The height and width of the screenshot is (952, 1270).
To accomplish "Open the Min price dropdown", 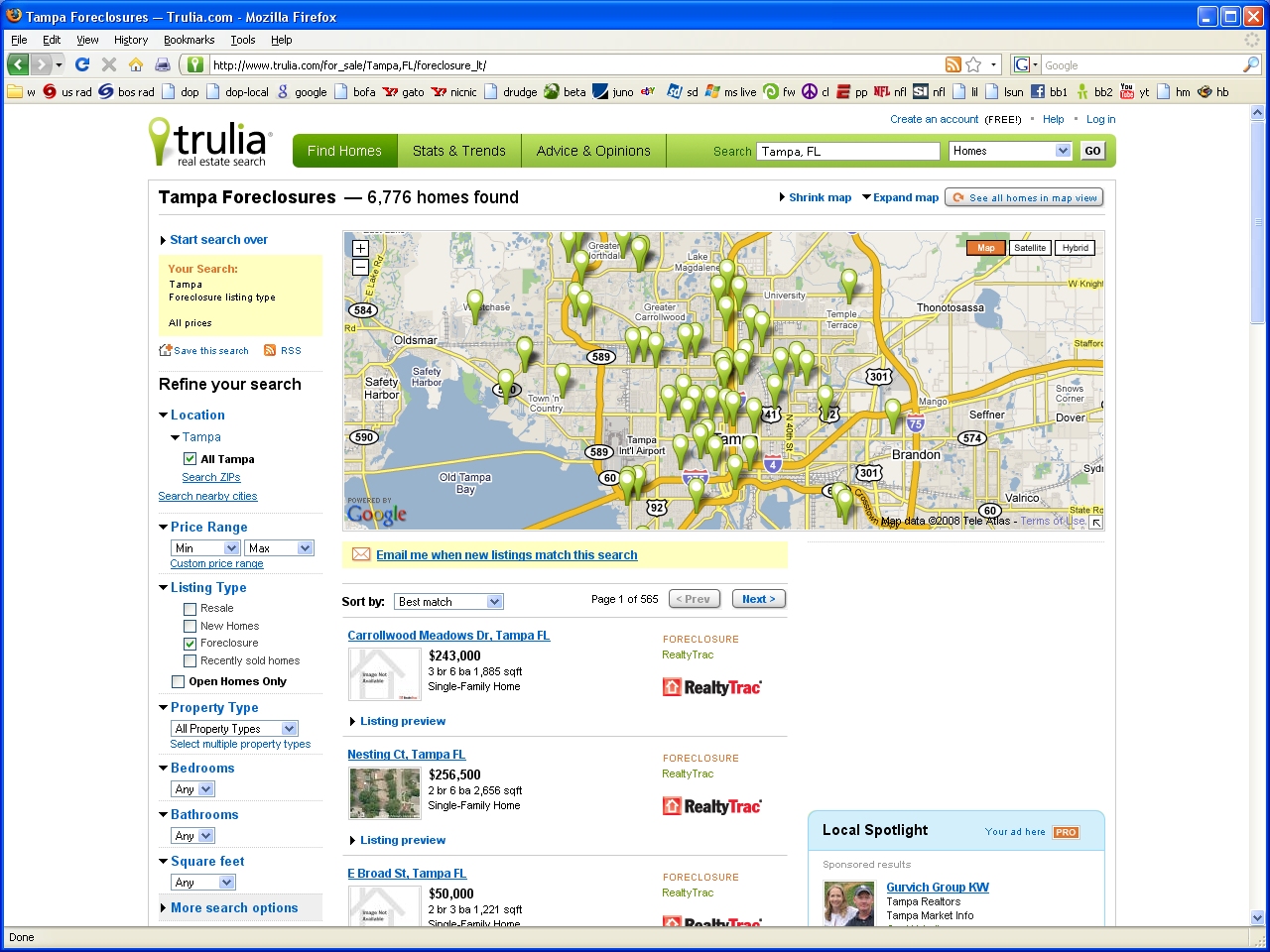I will [205, 548].
